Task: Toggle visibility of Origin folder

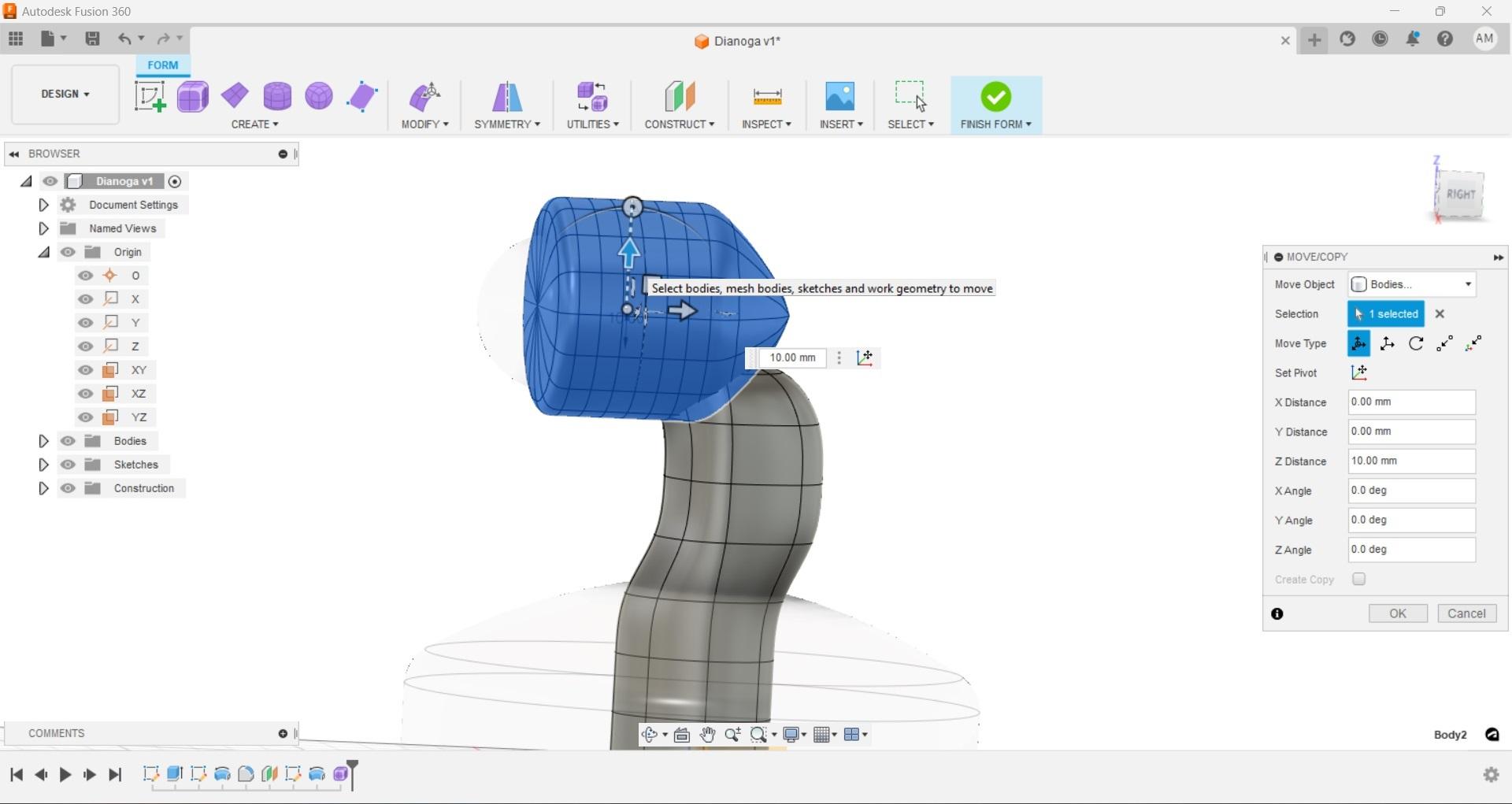Action: point(68,252)
